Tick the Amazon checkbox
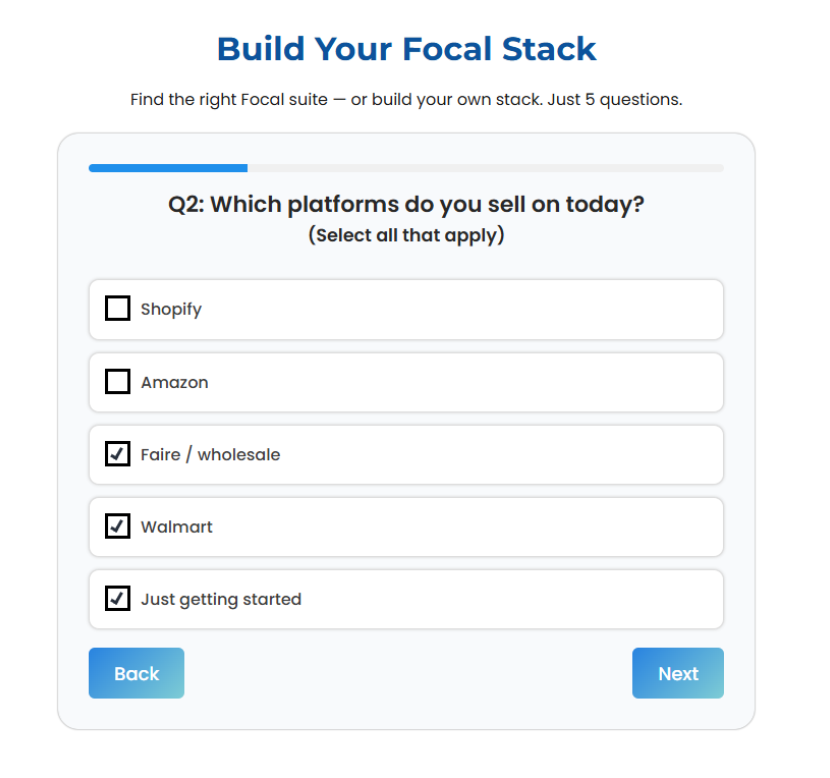This screenshot has width=830, height=778. point(118,381)
